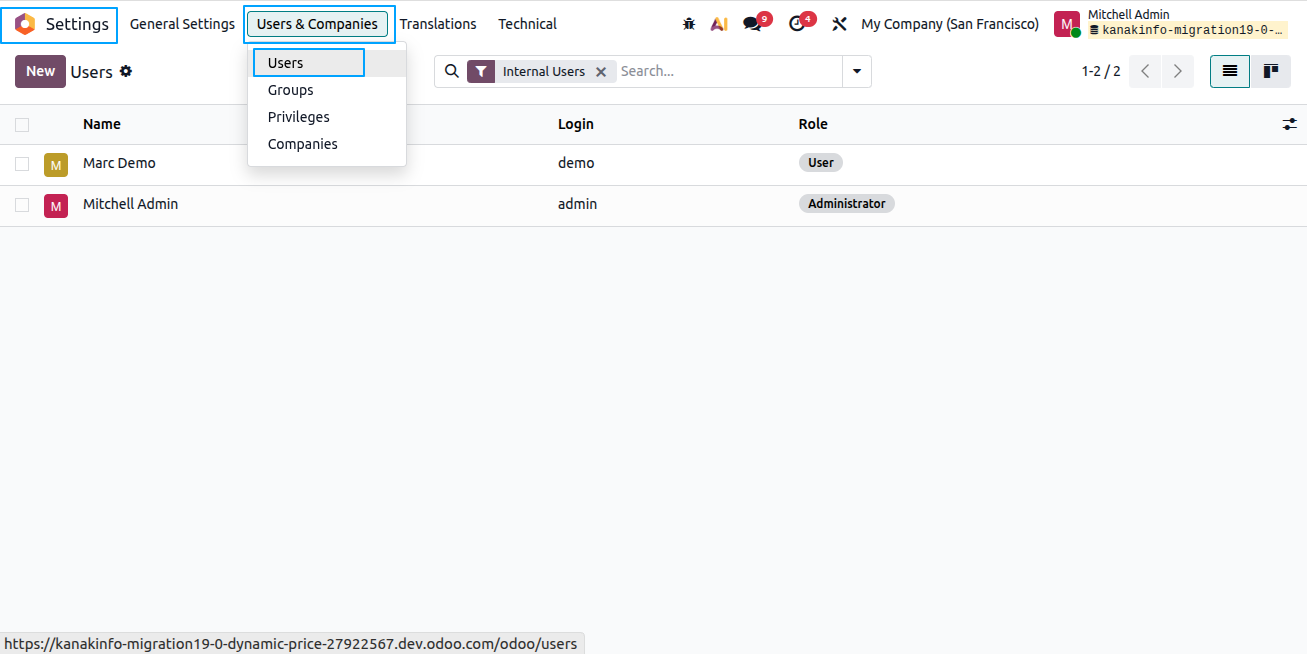Click the tools wrench icon
The height and width of the screenshot is (654, 1307).
click(x=840, y=24)
